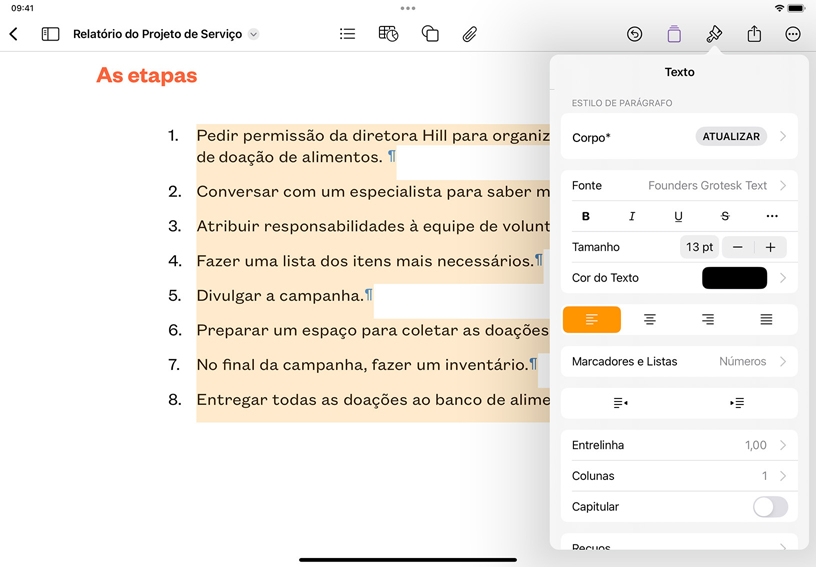
Task: Tap the As etapas heading
Action: (x=147, y=75)
